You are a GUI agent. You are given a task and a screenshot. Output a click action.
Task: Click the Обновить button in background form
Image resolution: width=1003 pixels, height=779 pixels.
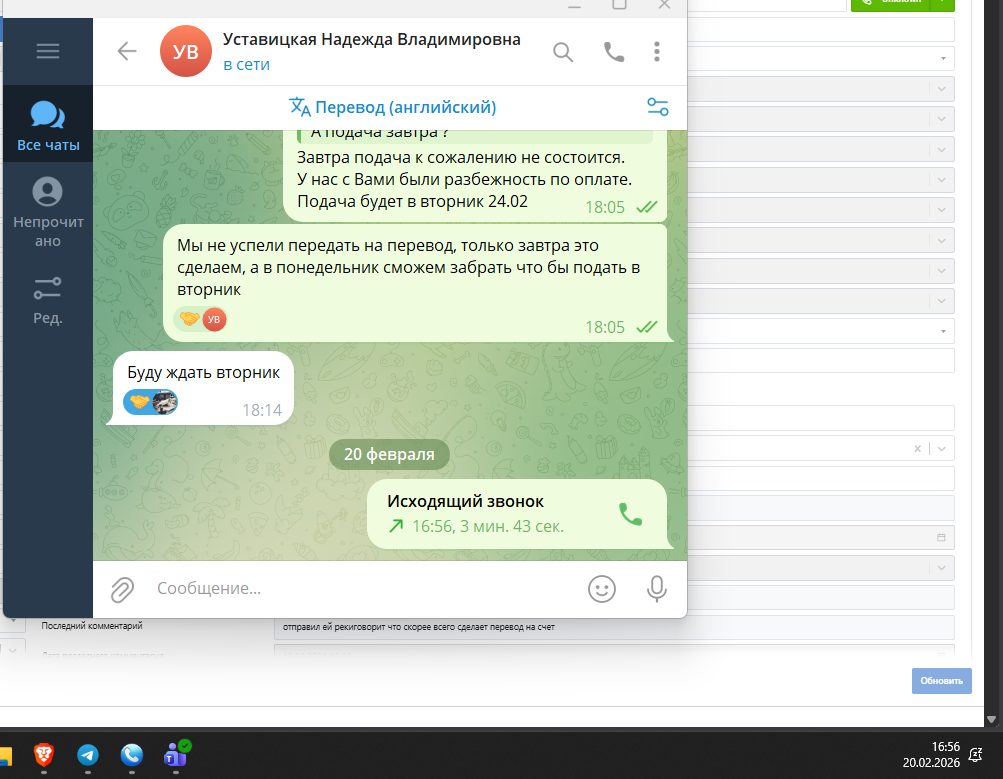pos(942,681)
